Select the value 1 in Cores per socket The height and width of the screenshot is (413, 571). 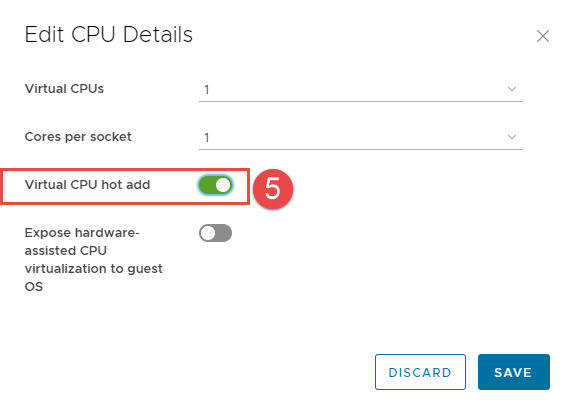207,138
